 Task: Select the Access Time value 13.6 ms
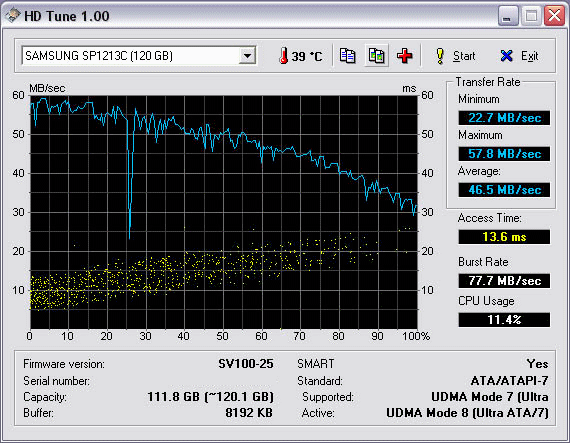point(504,237)
